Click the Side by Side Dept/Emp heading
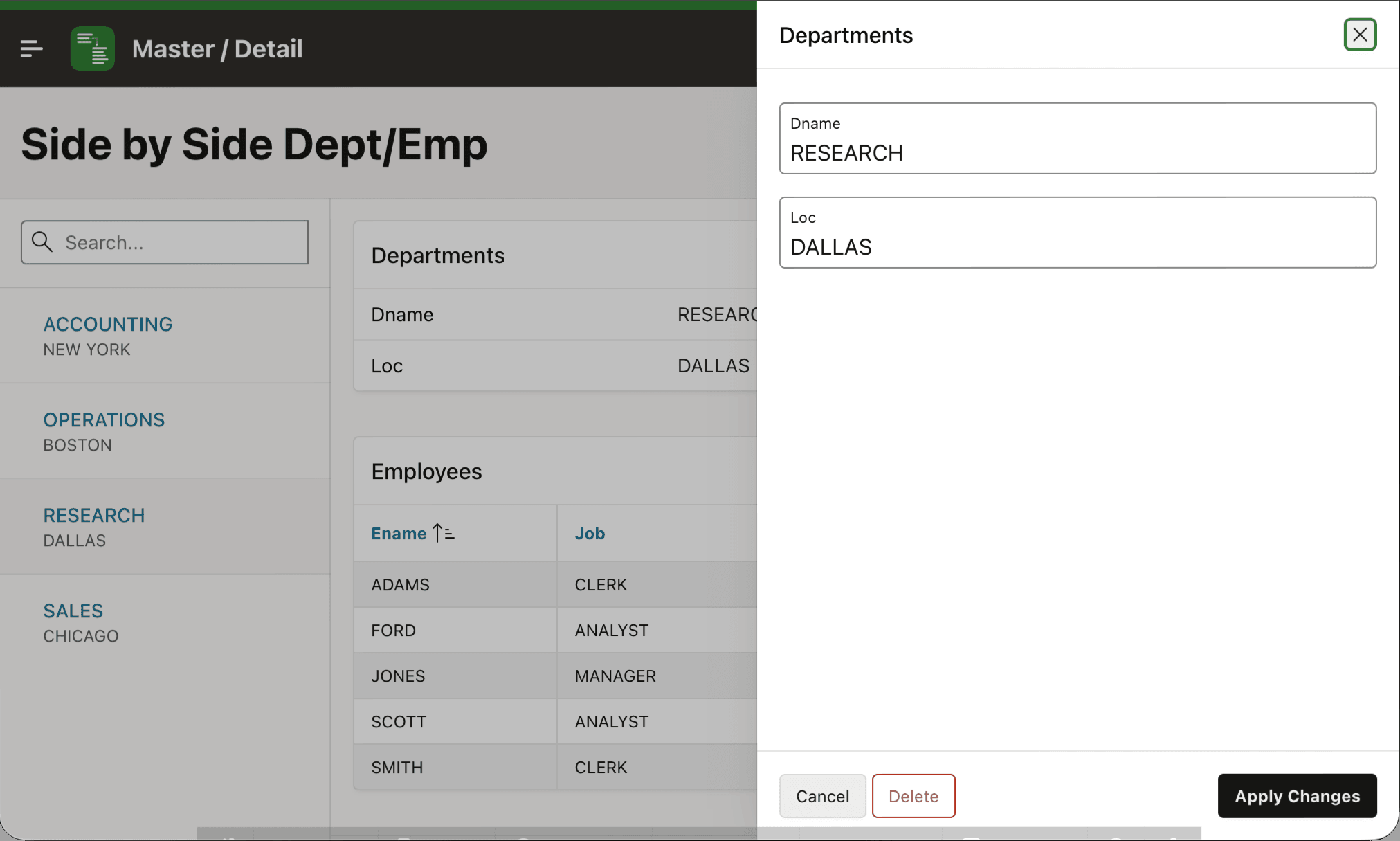The image size is (1400, 841). tap(254, 144)
